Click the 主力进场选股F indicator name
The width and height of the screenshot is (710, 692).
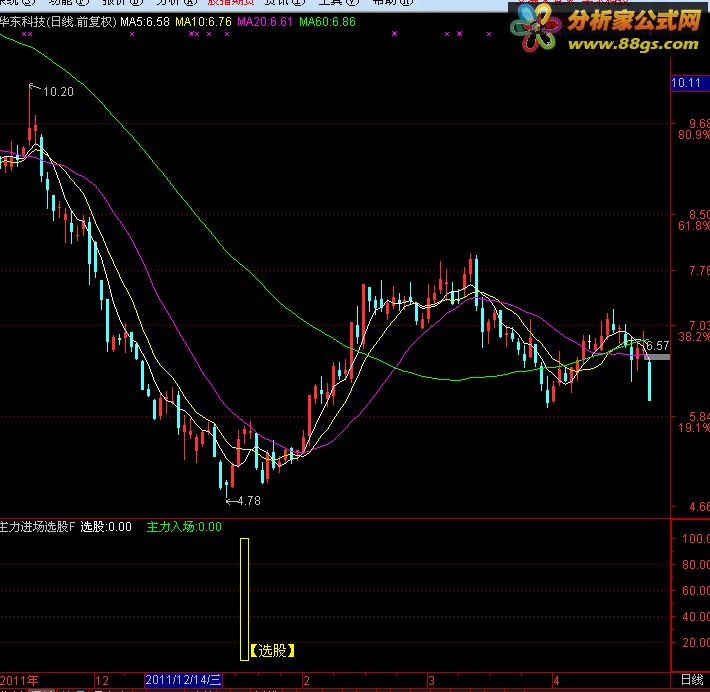37,527
